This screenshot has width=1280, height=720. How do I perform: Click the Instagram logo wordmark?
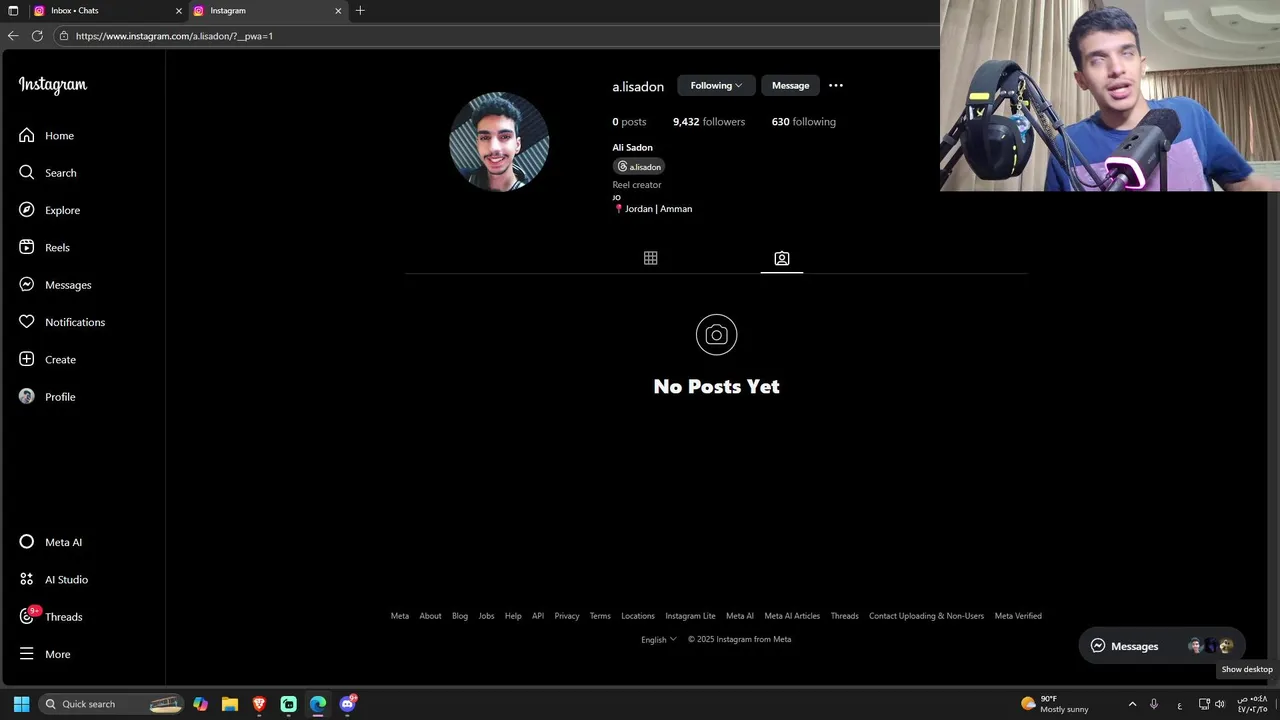tap(53, 86)
